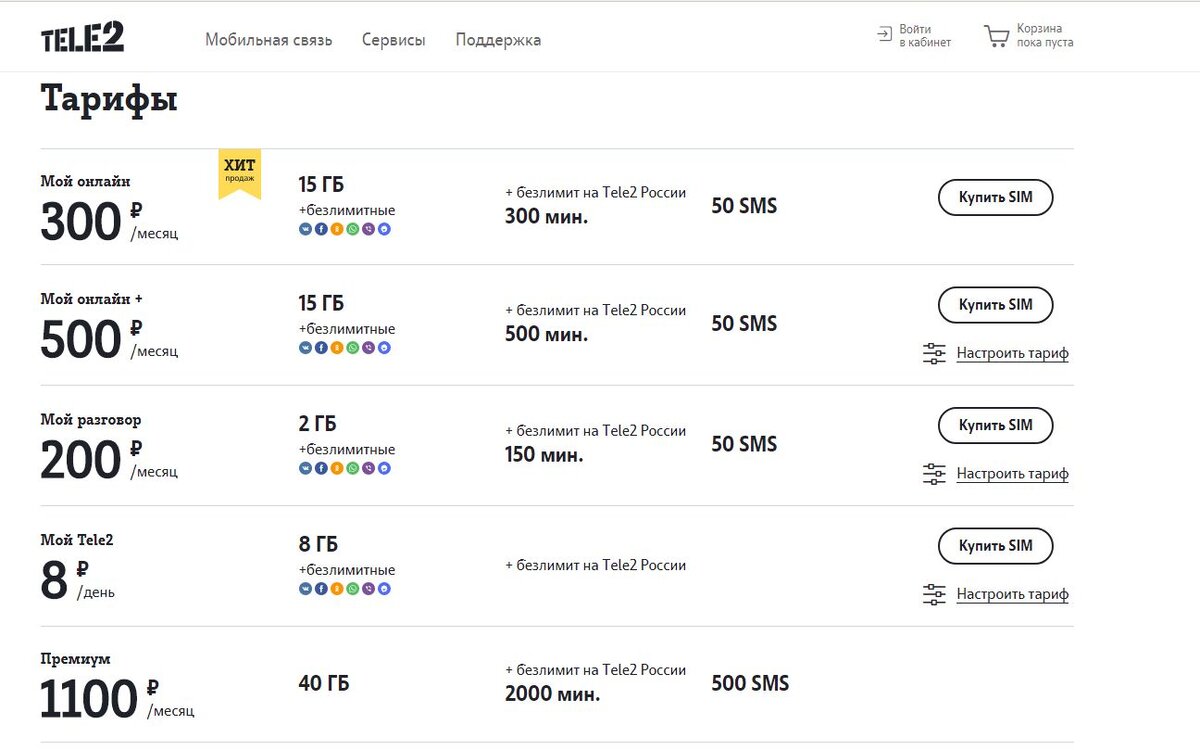This screenshot has height=750, width=1200.
Task: Open the Сервисы menu
Action: click(393, 40)
